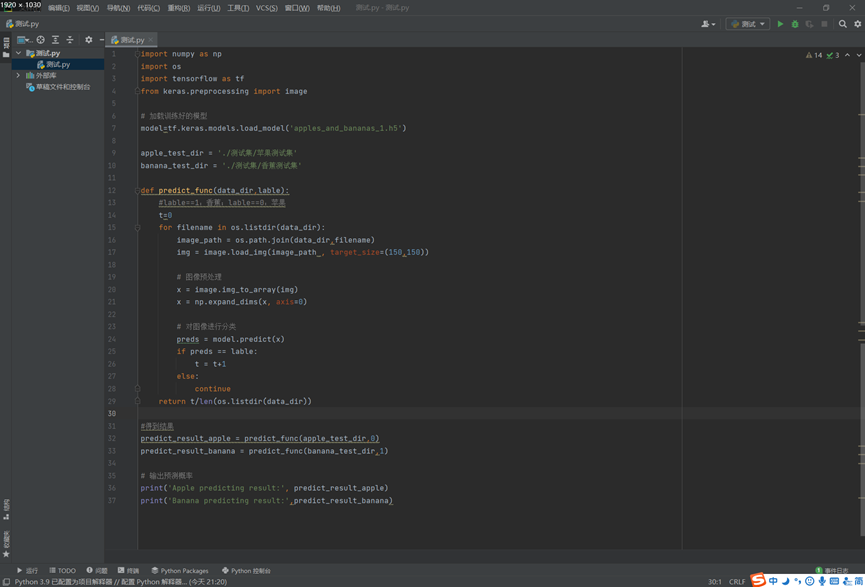
Task: Open Search Everywhere magnifier icon
Action: click(843, 24)
